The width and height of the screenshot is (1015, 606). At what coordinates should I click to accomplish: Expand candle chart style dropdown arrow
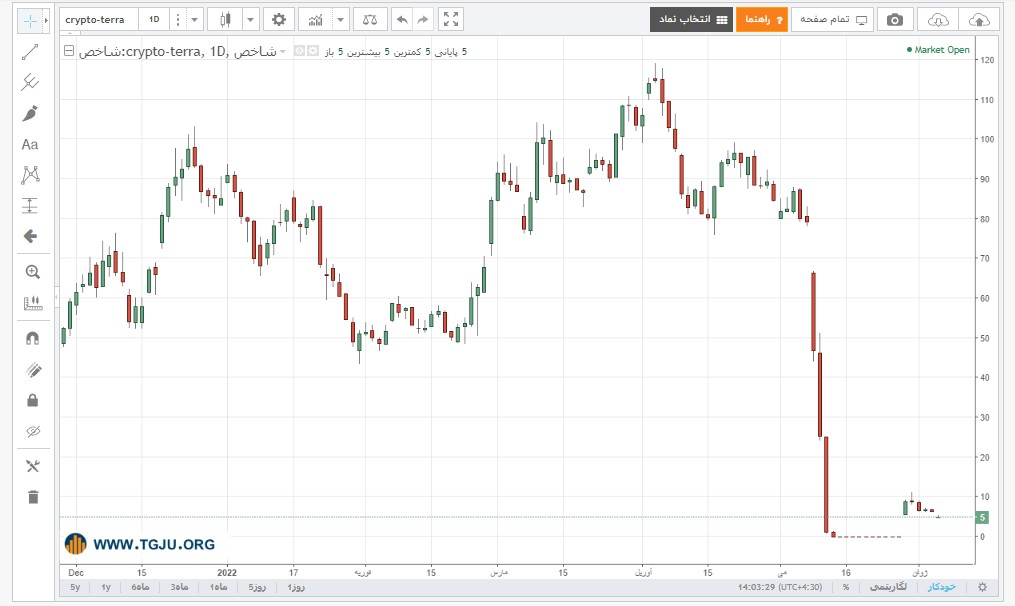(x=251, y=19)
